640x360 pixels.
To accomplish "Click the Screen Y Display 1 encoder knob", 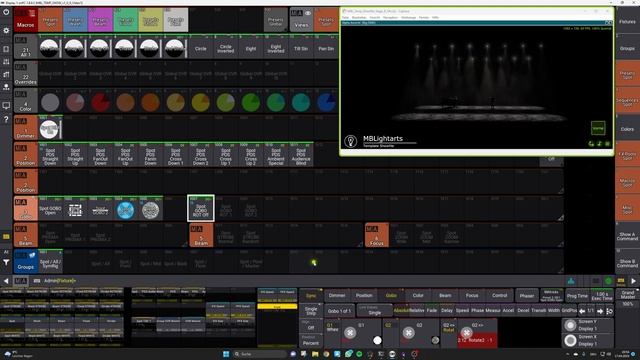I will 570,325.
